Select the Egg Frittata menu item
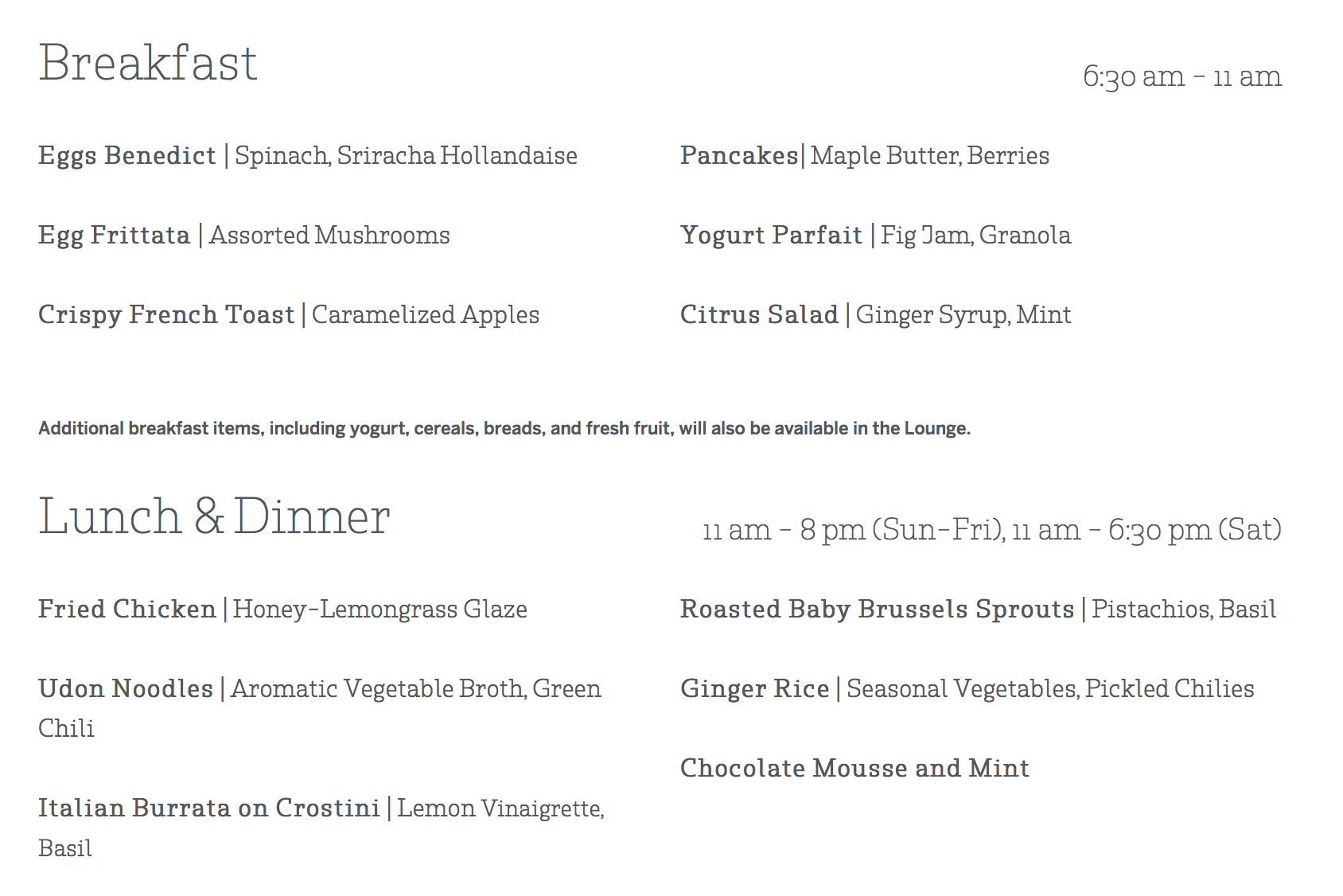 point(115,236)
